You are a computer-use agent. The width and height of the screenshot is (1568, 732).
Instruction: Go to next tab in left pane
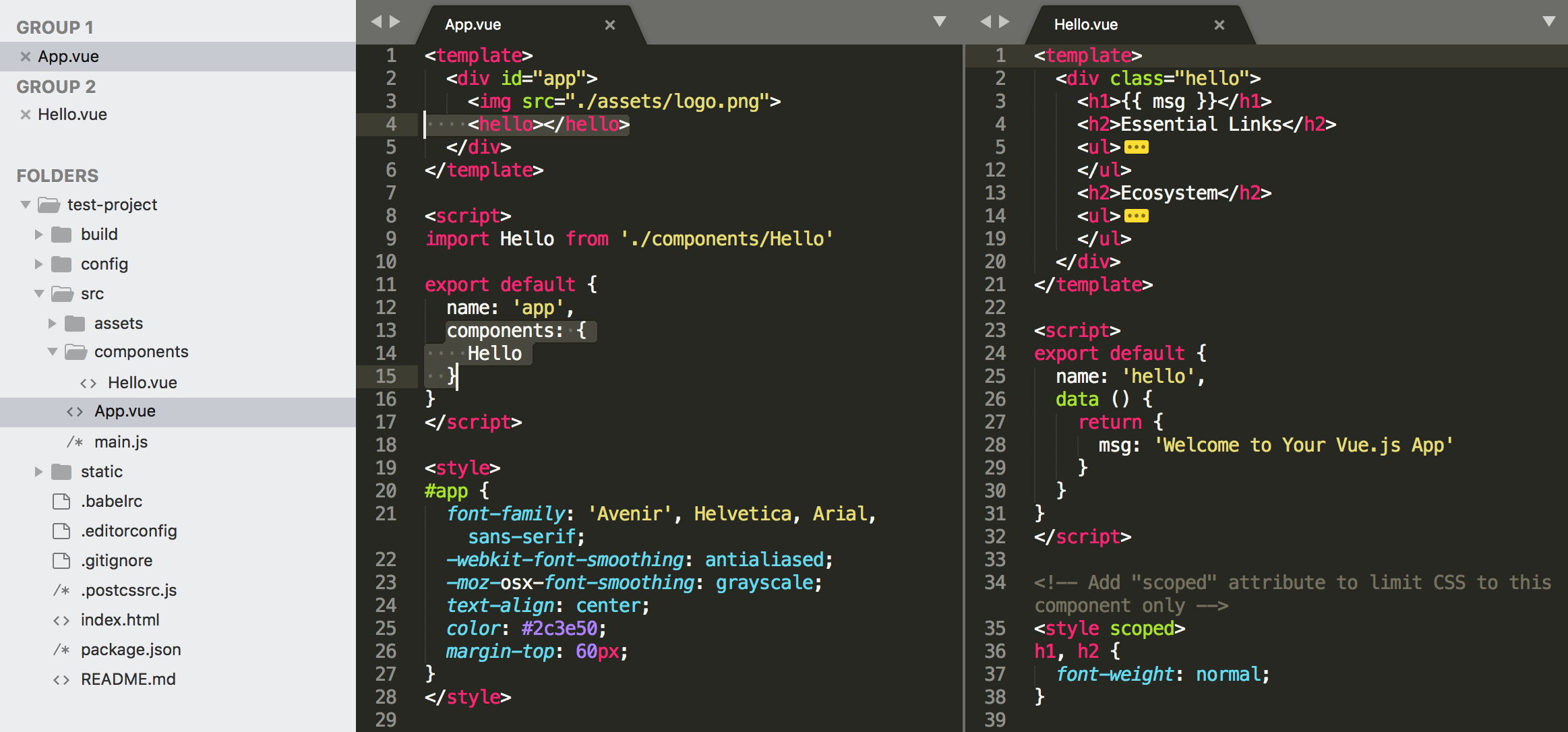pos(396,22)
